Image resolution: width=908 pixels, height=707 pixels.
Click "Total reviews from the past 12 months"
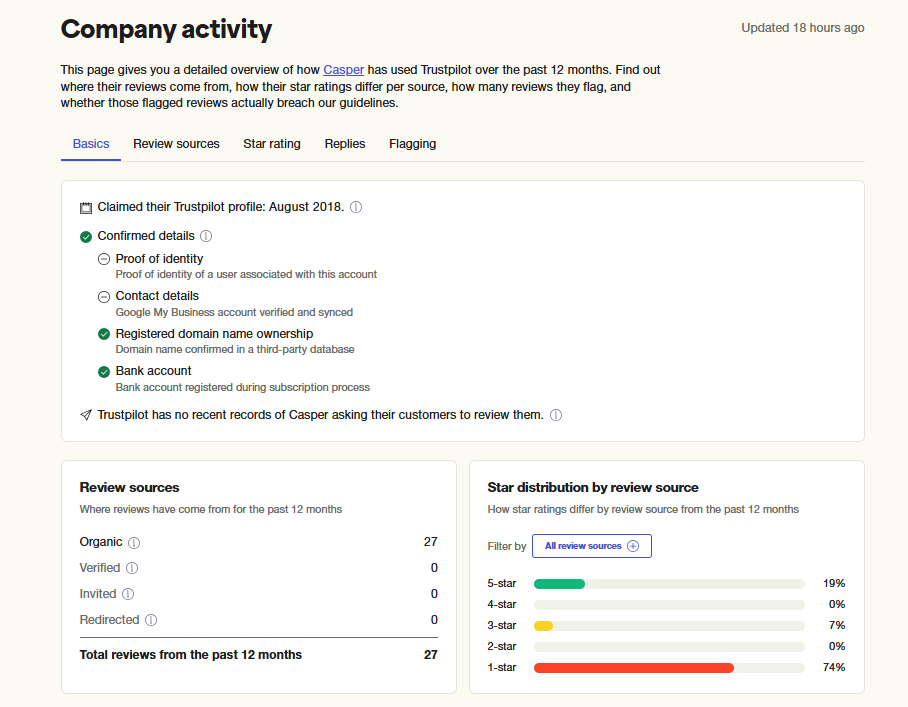191,655
